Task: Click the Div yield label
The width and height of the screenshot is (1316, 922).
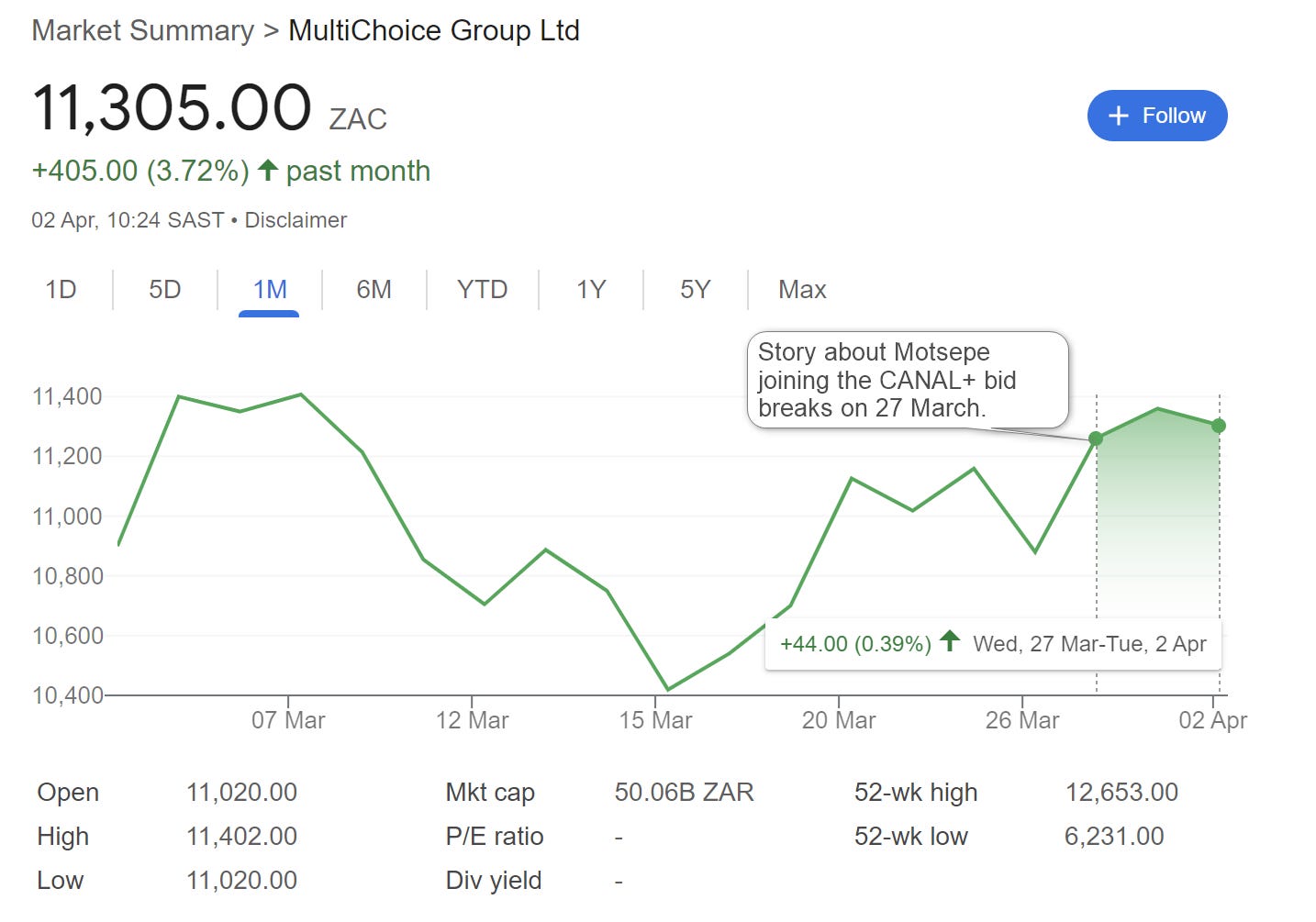Action: pyautogui.click(x=494, y=881)
